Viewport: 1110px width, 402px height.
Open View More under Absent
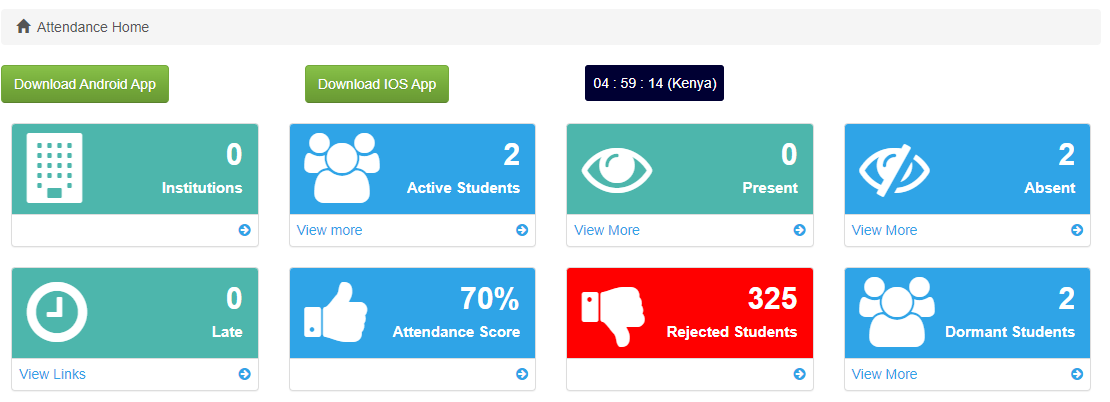click(x=884, y=230)
